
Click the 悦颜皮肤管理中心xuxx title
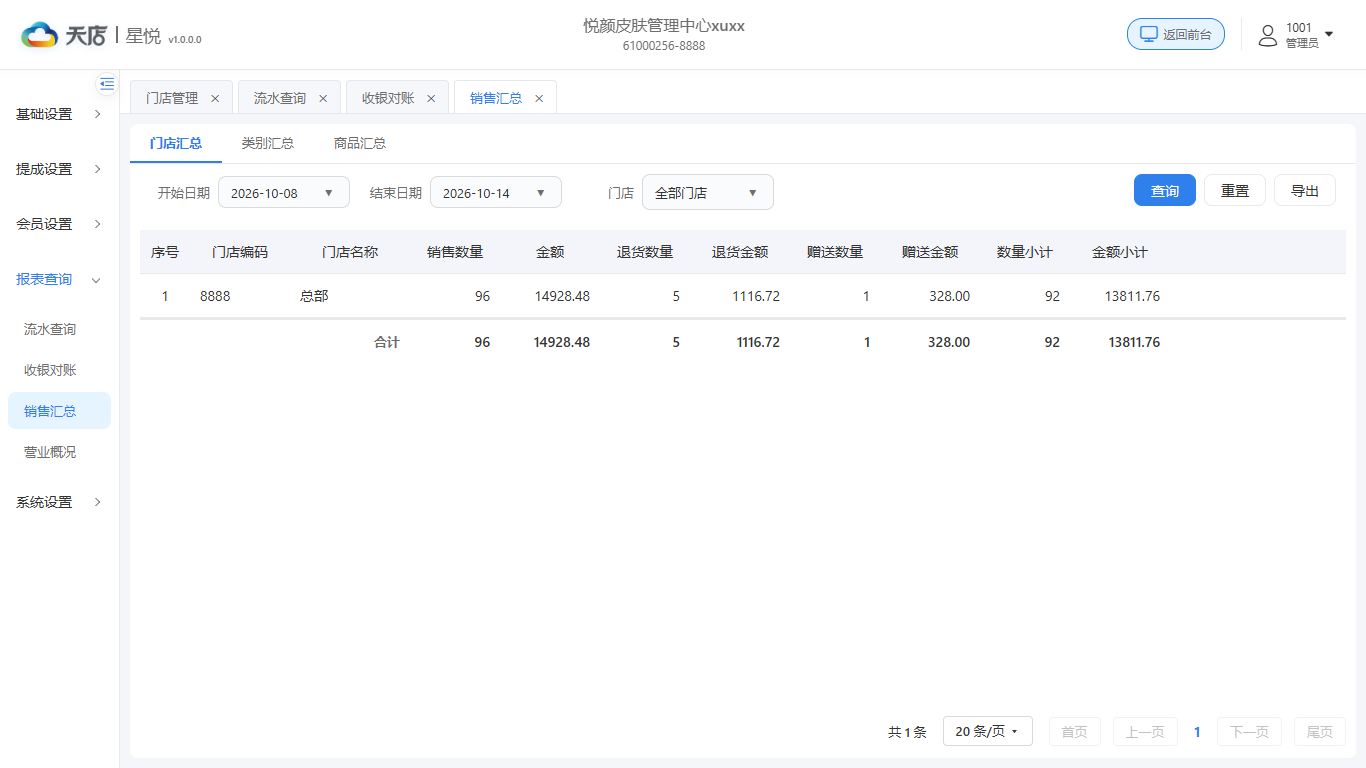coord(664,26)
